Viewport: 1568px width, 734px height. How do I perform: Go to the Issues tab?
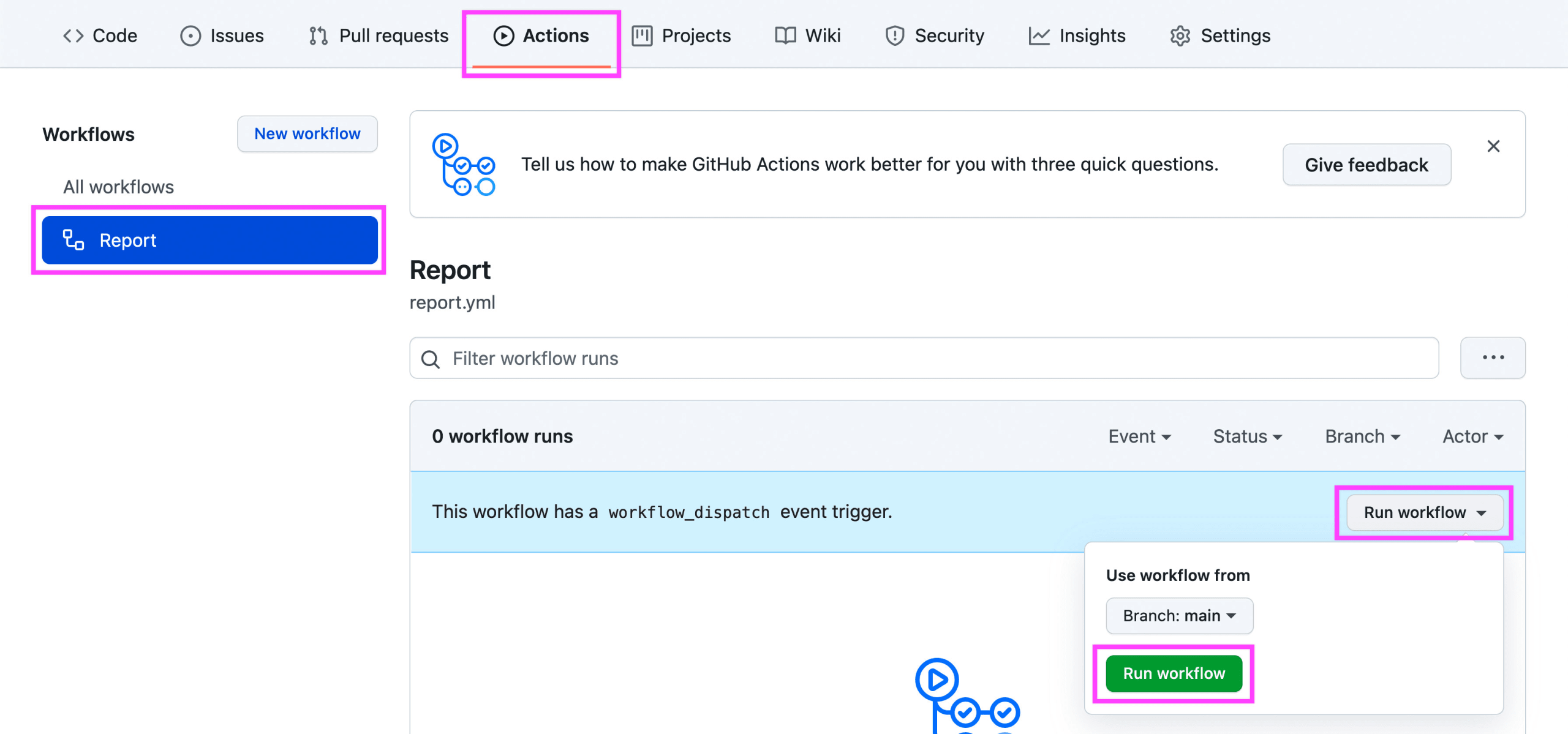(222, 36)
